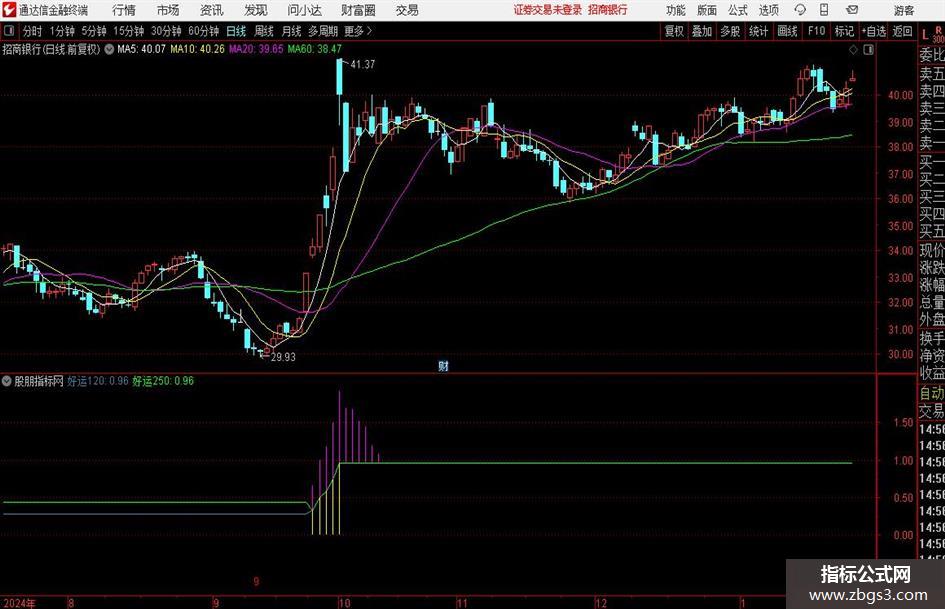945x609 pixels.
Task: Click the 叠加 overlay button
Action: click(702, 31)
